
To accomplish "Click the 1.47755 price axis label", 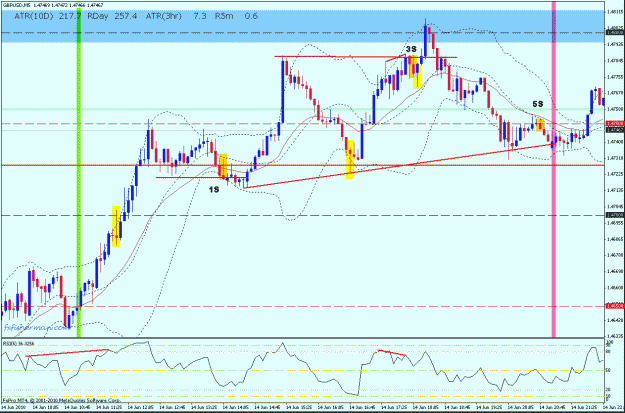I will click(613, 77).
